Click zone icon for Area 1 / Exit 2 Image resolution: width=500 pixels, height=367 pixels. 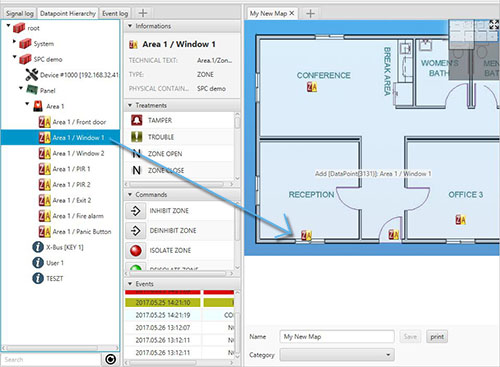(x=44, y=200)
